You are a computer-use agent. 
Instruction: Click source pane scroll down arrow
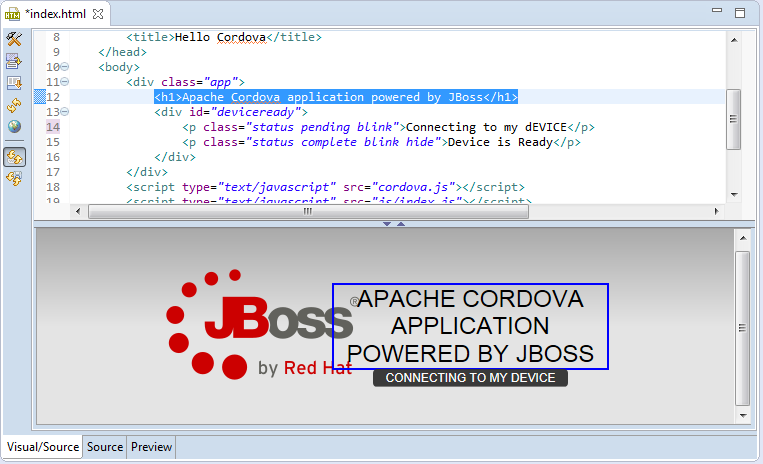[734, 195]
